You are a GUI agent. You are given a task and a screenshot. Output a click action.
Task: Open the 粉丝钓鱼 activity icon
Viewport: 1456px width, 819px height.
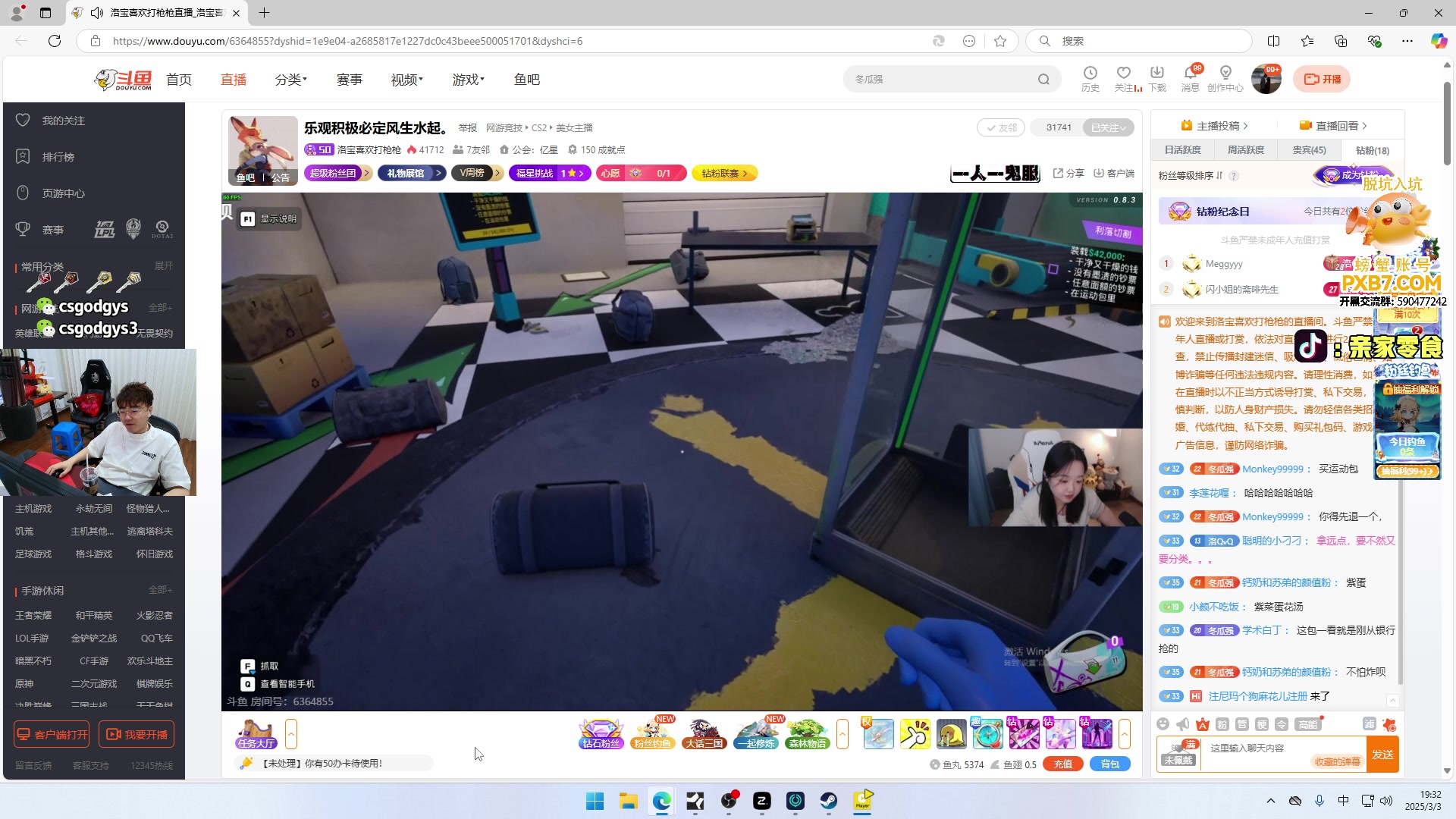coord(653,734)
